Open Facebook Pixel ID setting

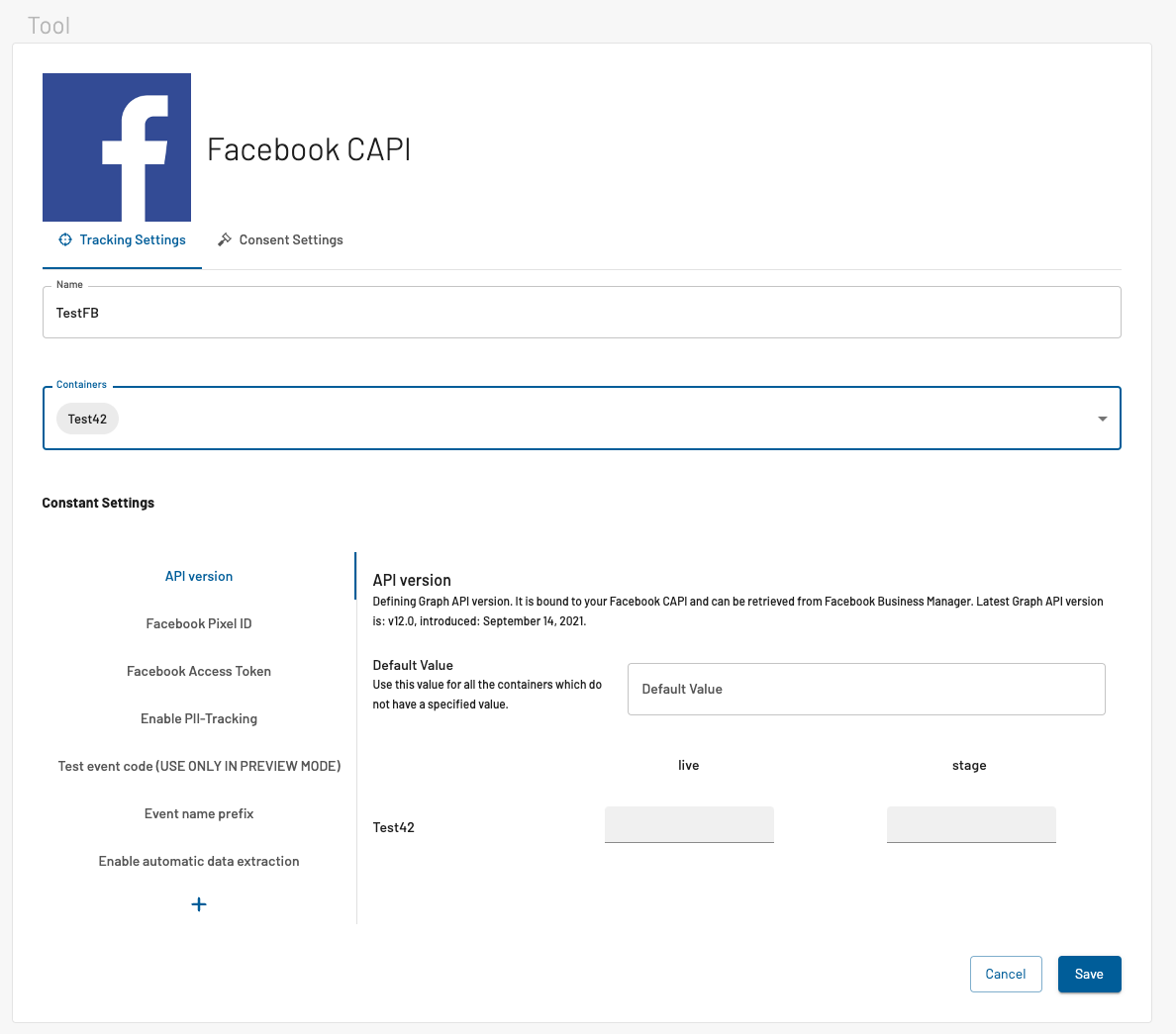(x=199, y=623)
